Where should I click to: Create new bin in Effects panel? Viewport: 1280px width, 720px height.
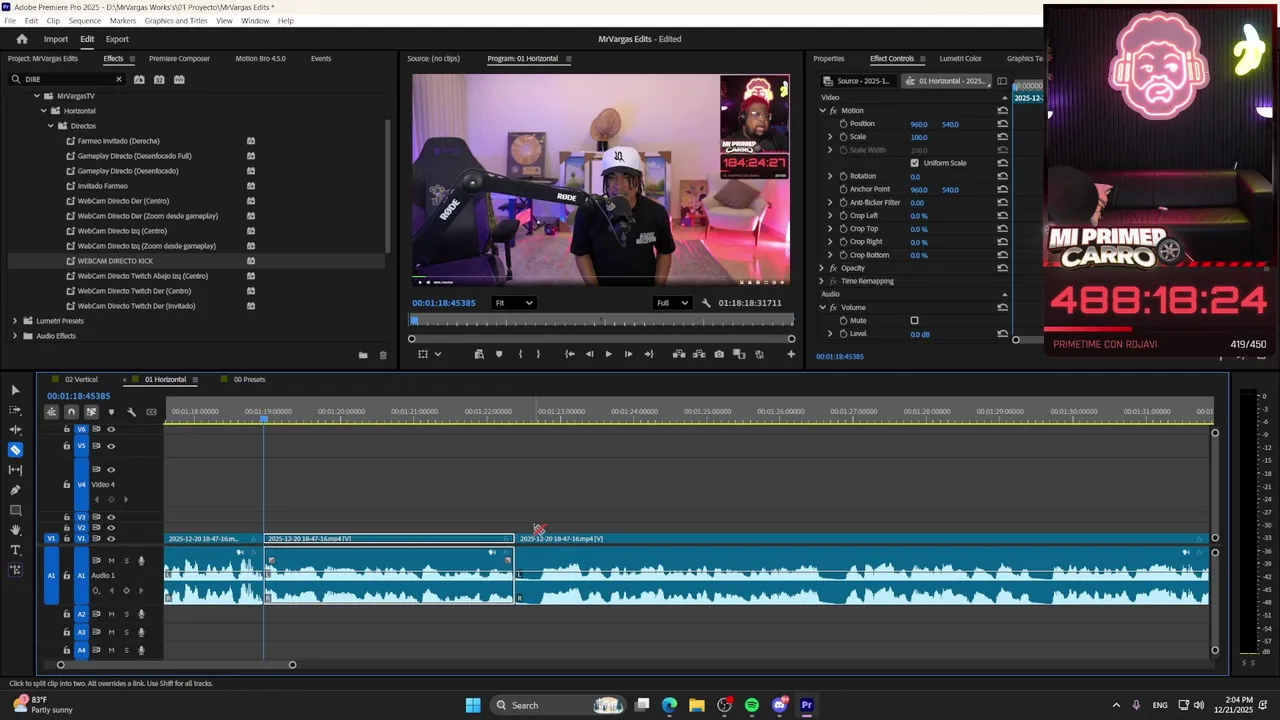point(363,355)
